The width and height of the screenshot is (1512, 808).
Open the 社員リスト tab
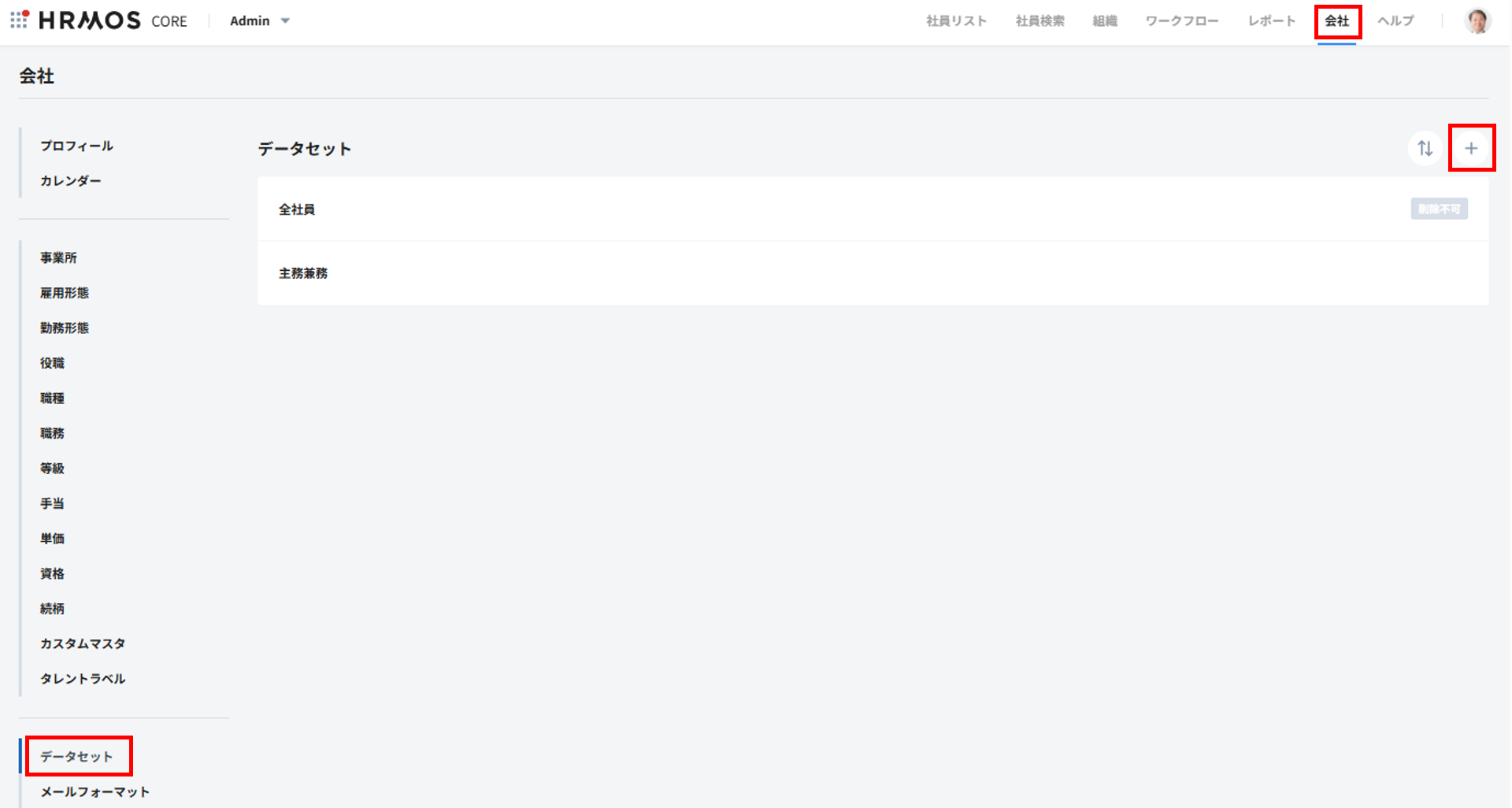point(956,21)
